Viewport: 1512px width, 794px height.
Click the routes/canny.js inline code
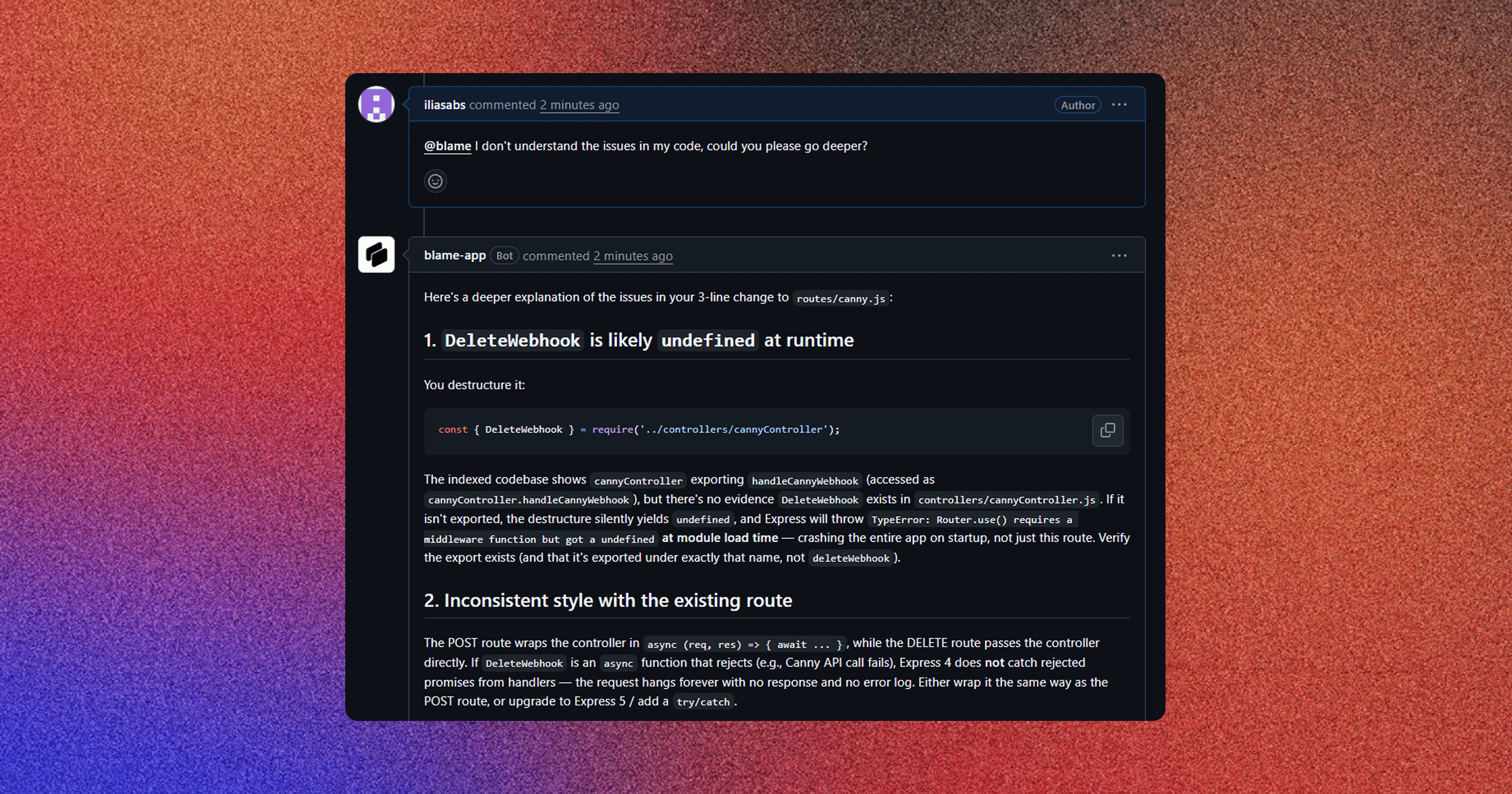pyautogui.click(x=841, y=299)
